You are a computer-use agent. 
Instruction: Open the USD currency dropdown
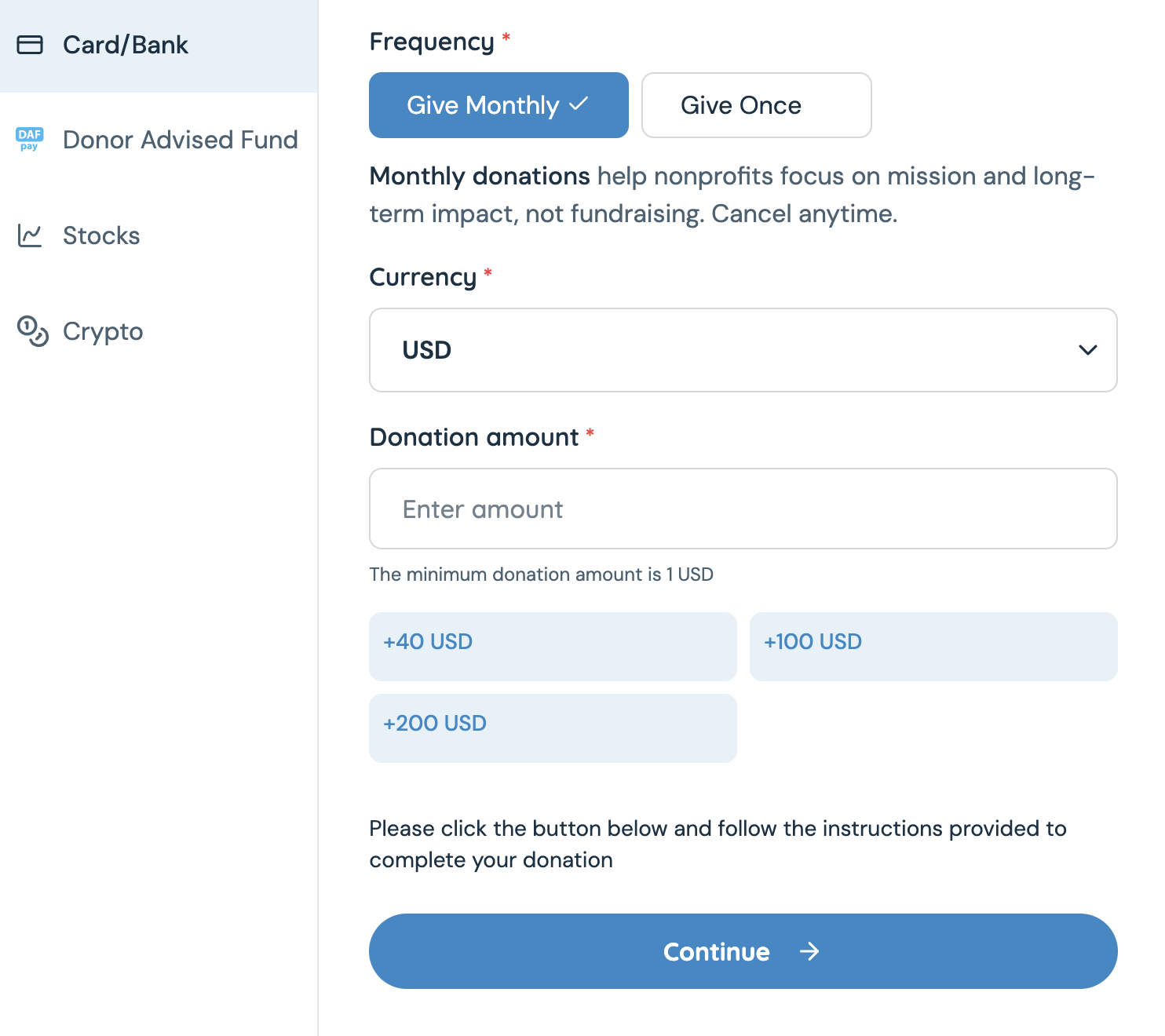click(x=743, y=350)
